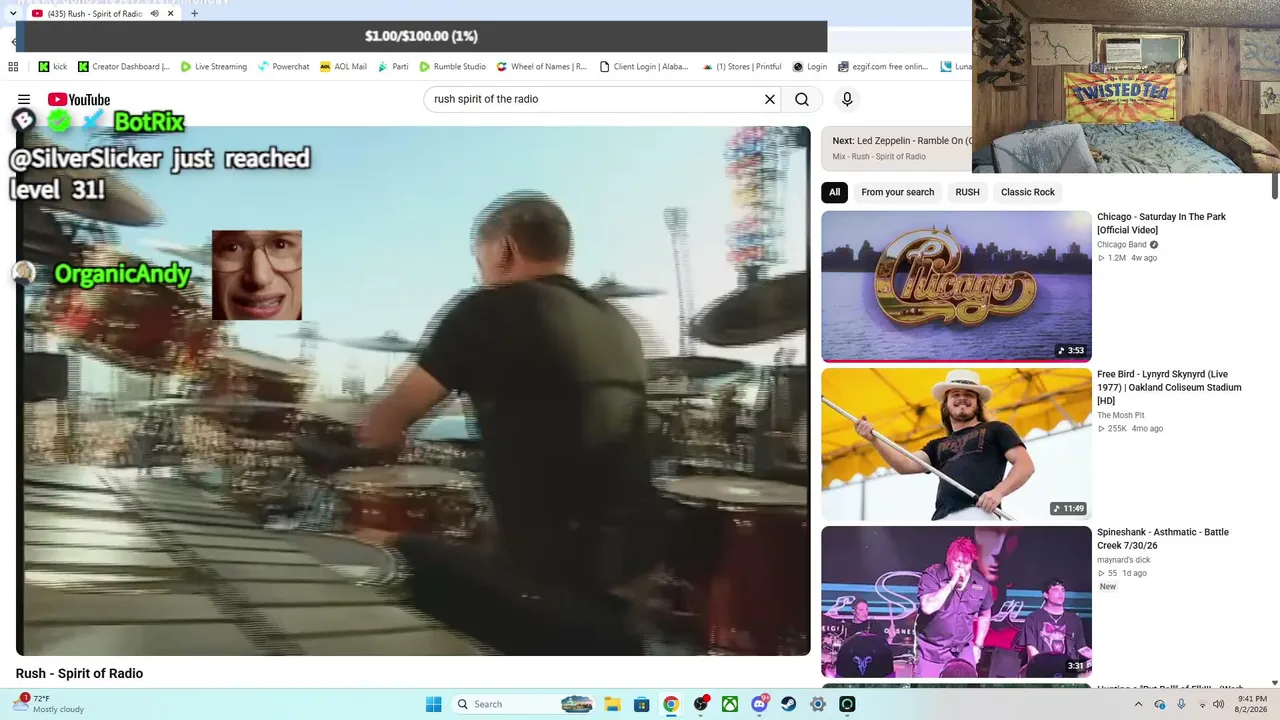Open Discord from the taskbar
This screenshot has height=720, width=1280.
760,704
